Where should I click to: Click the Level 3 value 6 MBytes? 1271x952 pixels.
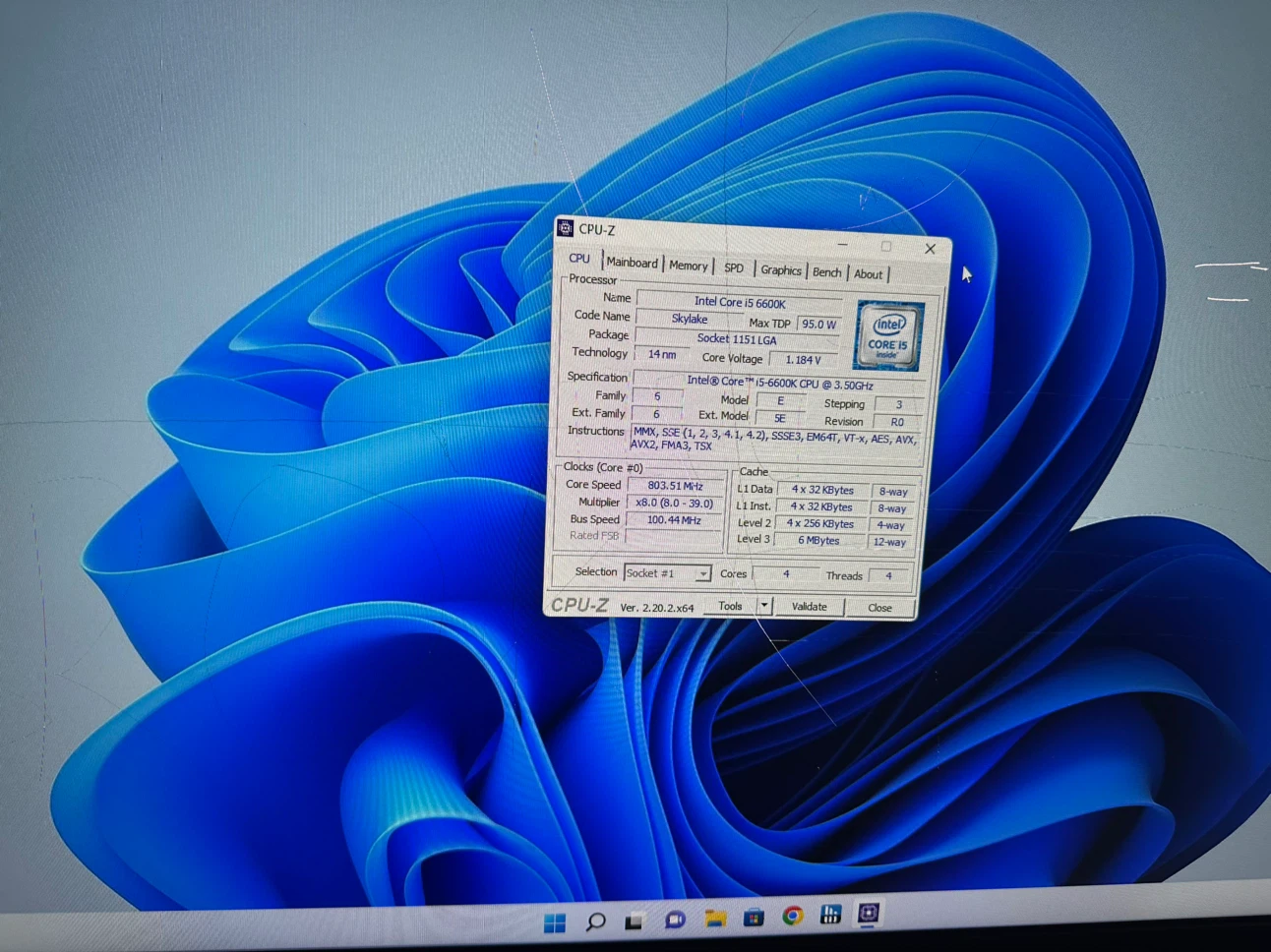pyautogui.click(x=818, y=540)
